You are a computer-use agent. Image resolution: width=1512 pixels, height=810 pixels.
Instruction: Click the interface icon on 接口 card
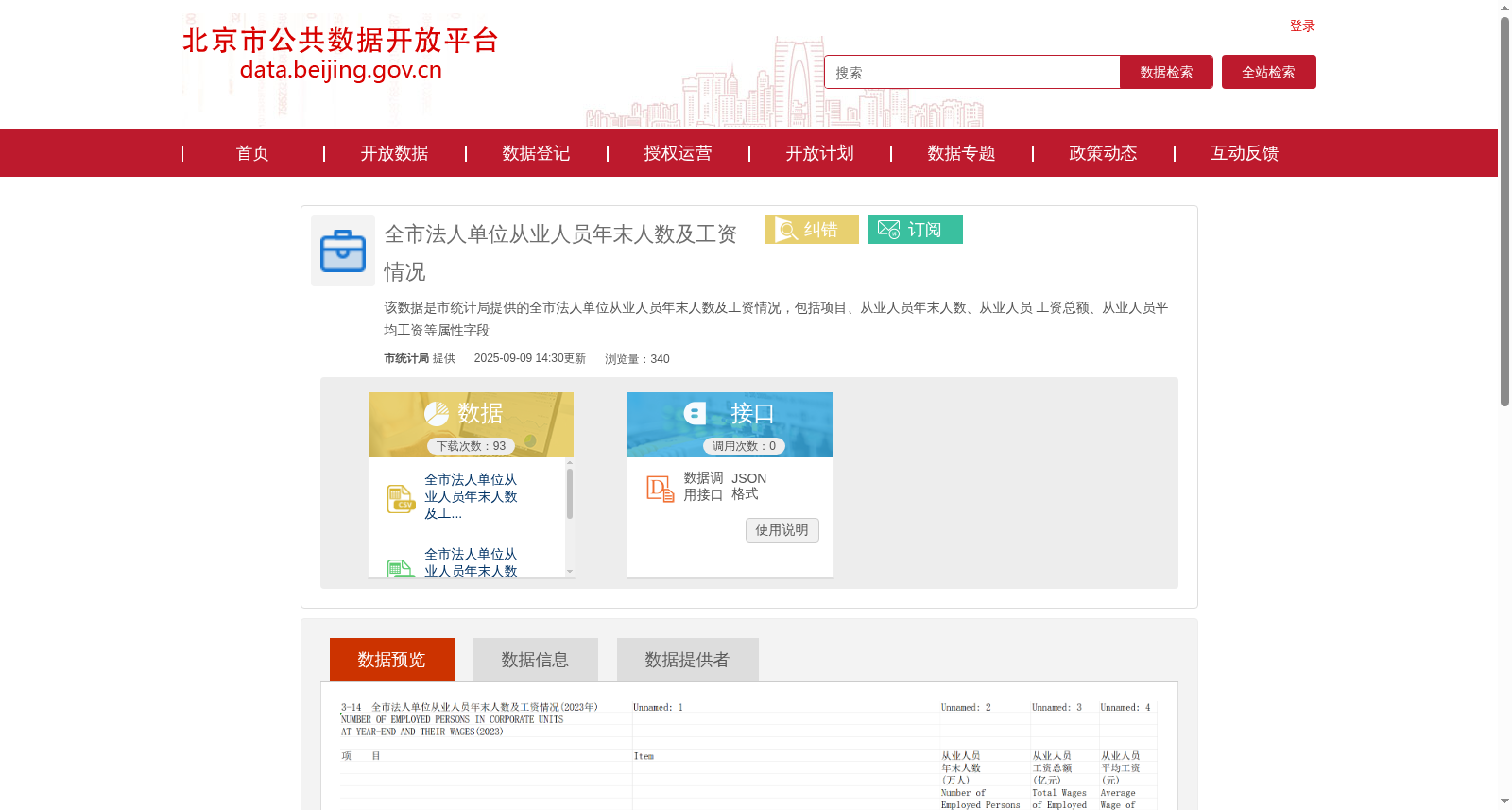(x=696, y=413)
